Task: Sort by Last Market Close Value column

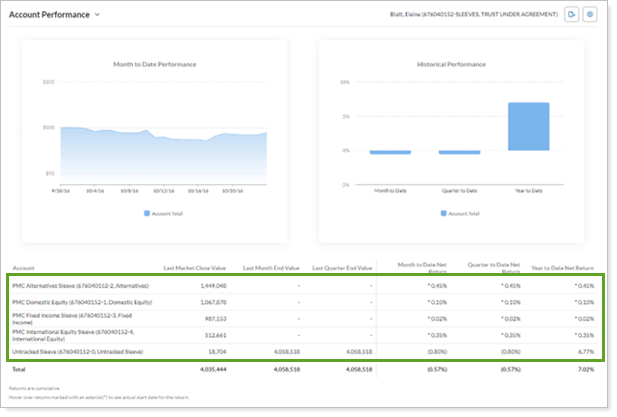Action: coord(195,268)
